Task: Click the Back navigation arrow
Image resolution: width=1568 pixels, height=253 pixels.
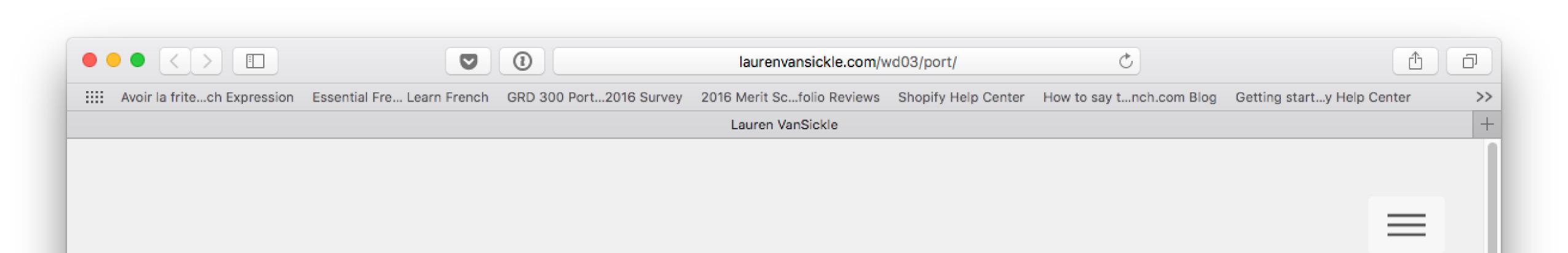Action: click(x=175, y=61)
